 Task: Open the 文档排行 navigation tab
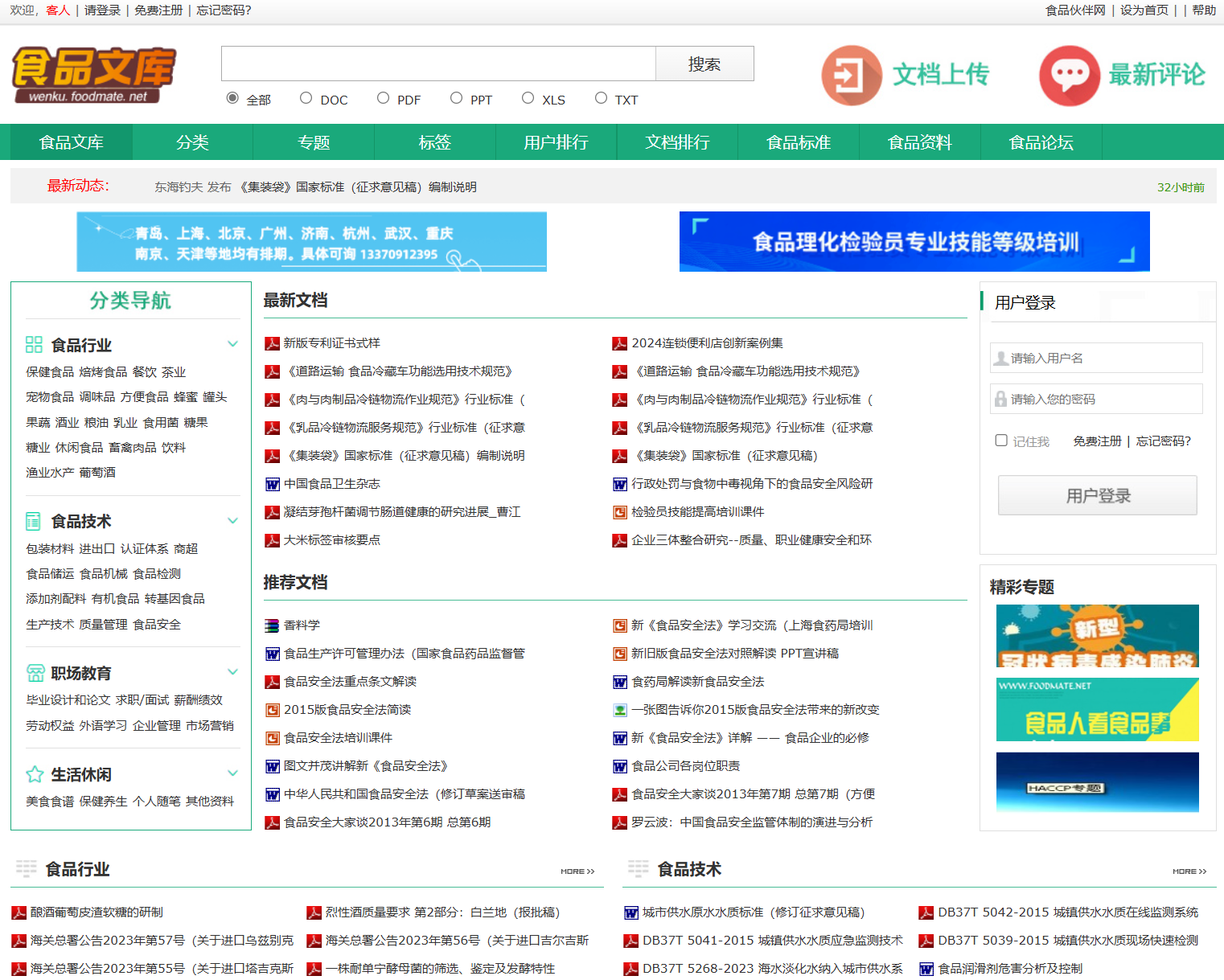677,142
